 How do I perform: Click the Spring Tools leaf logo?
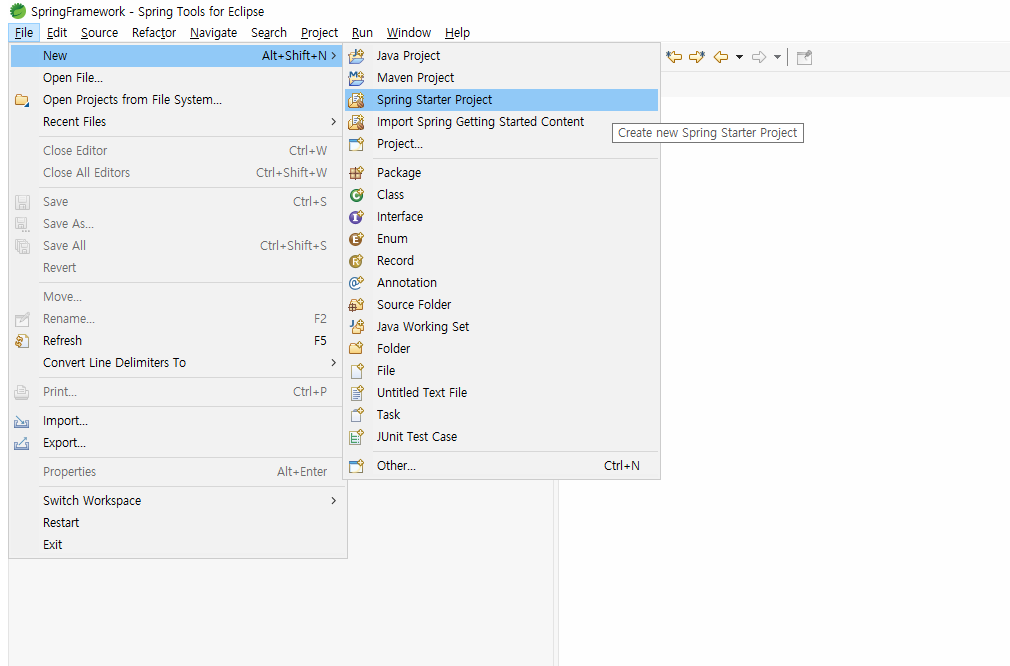[18, 11]
